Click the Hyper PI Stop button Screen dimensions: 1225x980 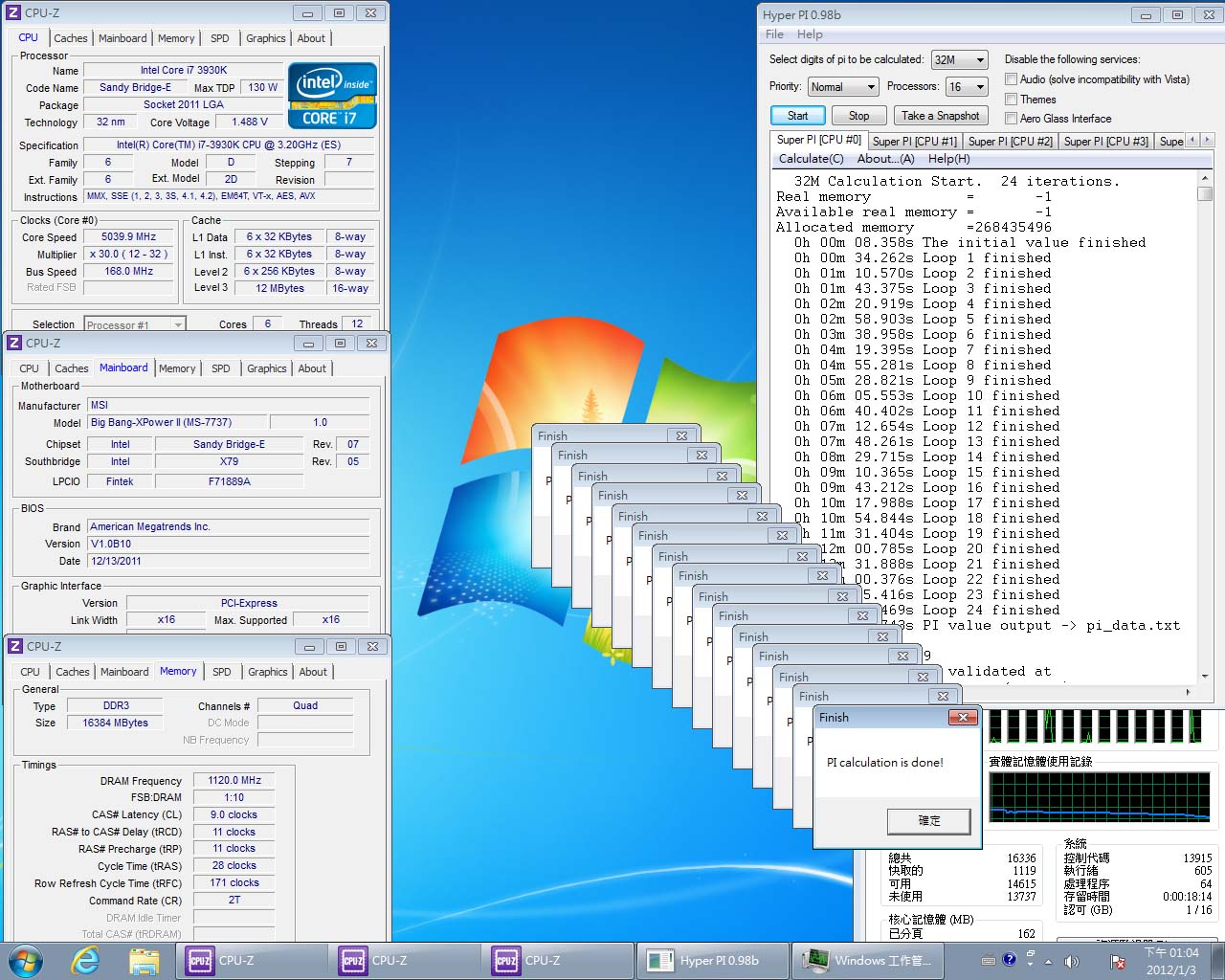click(859, 115)
